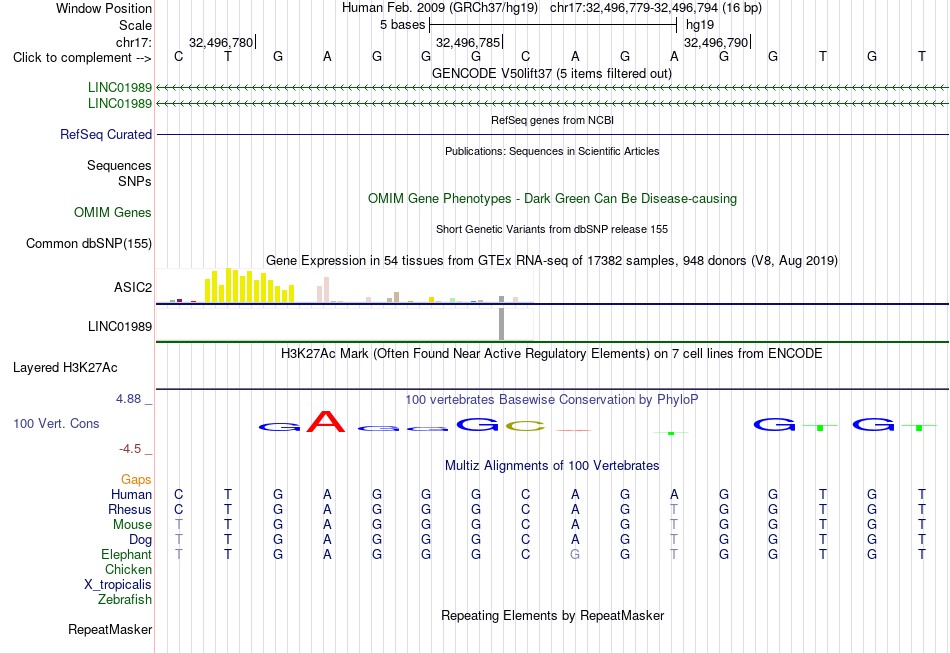This screenshot has width=950, height=653.
Task: Click the "Human" alignment row label
Action: point(131,495)
